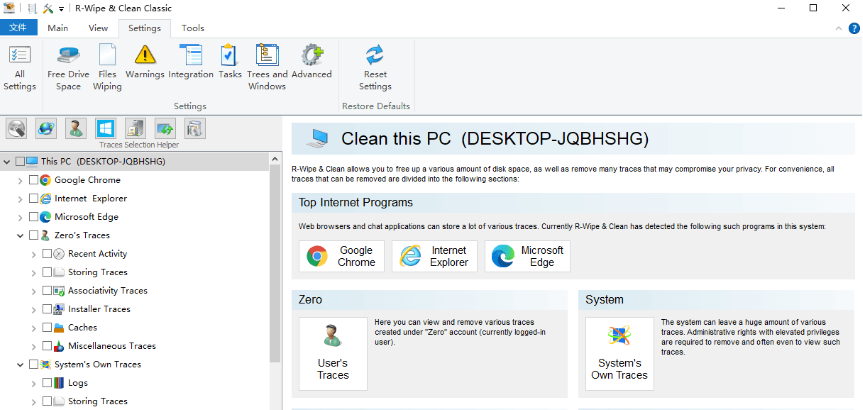Open Trees and Windows settings
This screenshot has height=410, width=863.
click(267, 69)
